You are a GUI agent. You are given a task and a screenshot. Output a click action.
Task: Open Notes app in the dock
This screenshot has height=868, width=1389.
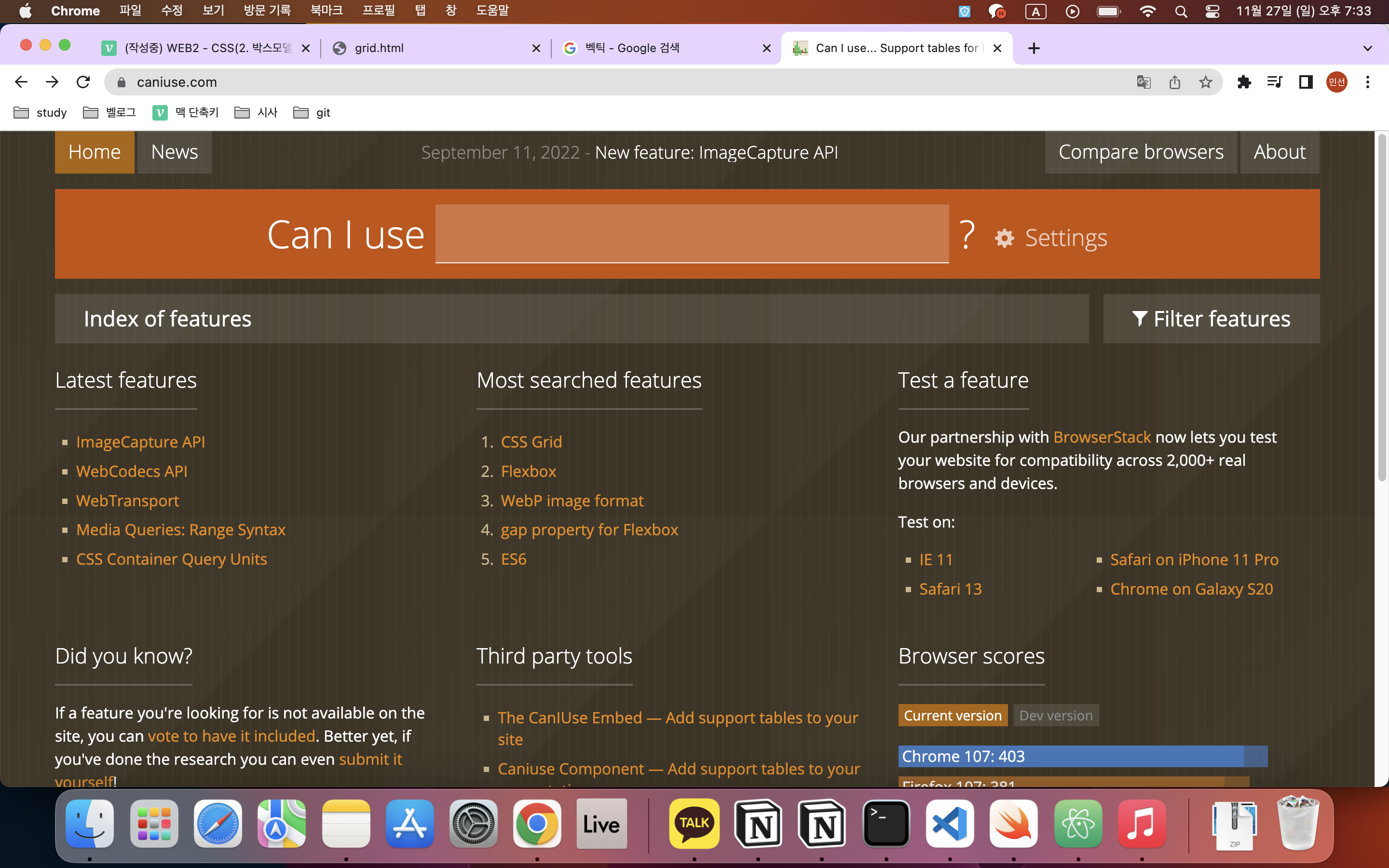345,824
